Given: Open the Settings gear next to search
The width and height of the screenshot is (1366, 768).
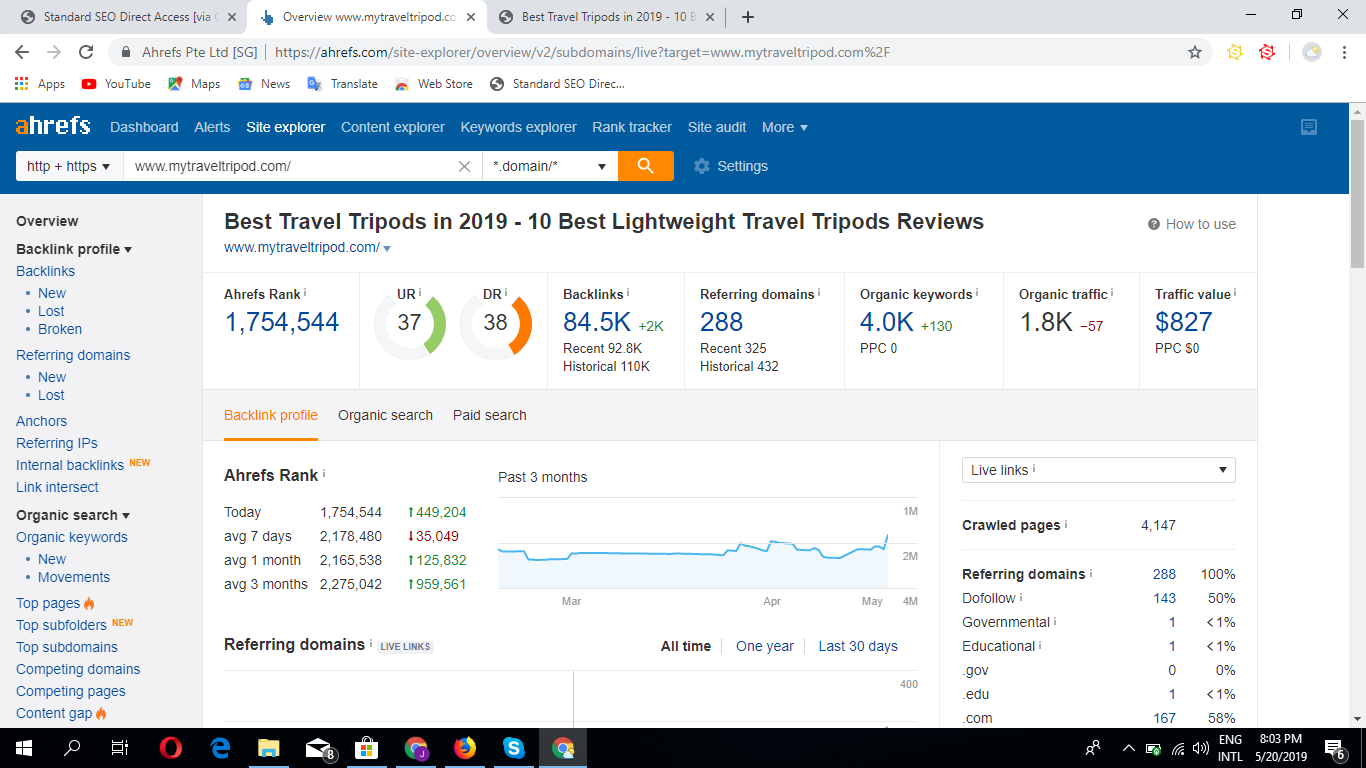Looking at the screenshot, I should click(702, 166).
